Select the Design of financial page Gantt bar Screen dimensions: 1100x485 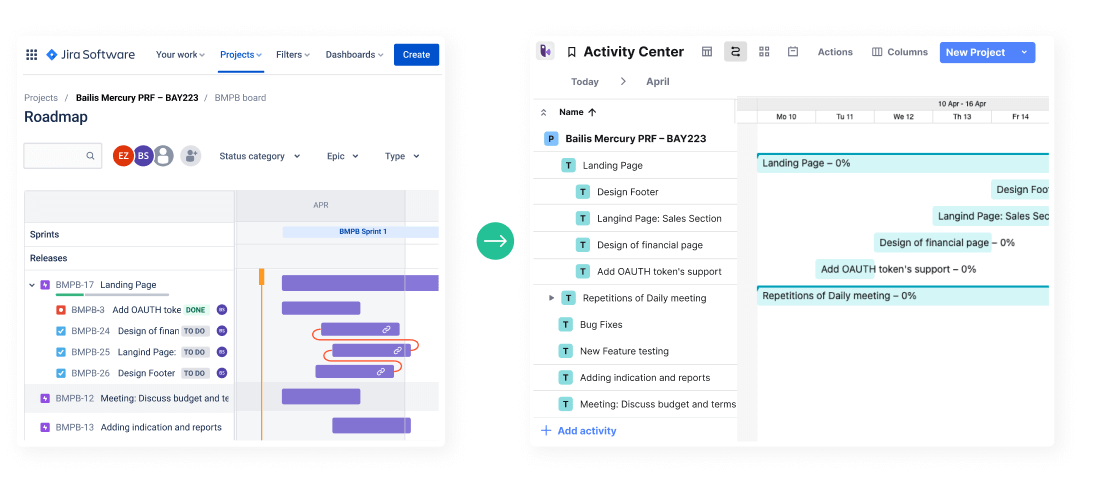point(933,243)
